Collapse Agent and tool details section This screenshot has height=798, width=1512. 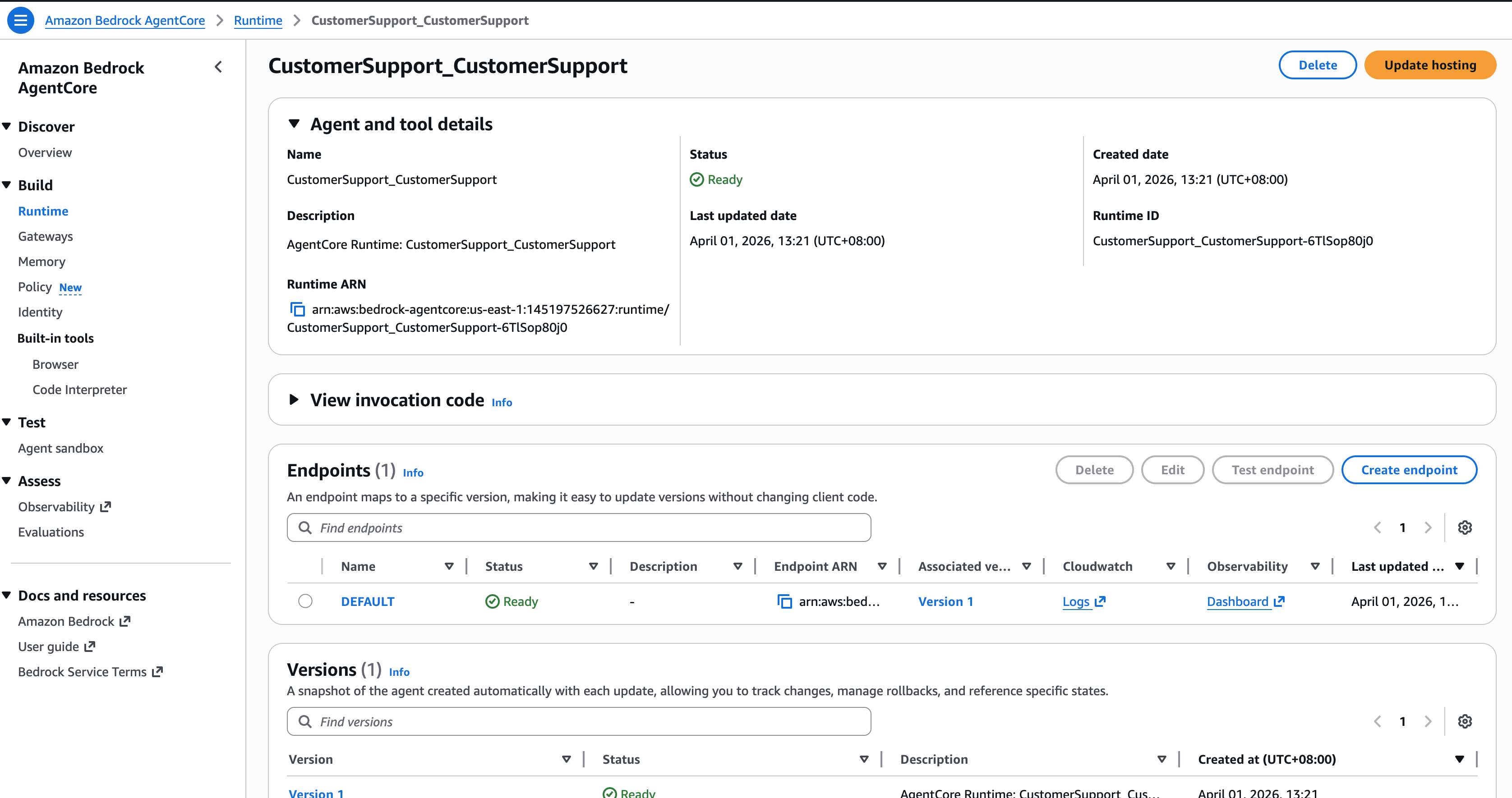(x=294, y=124)
